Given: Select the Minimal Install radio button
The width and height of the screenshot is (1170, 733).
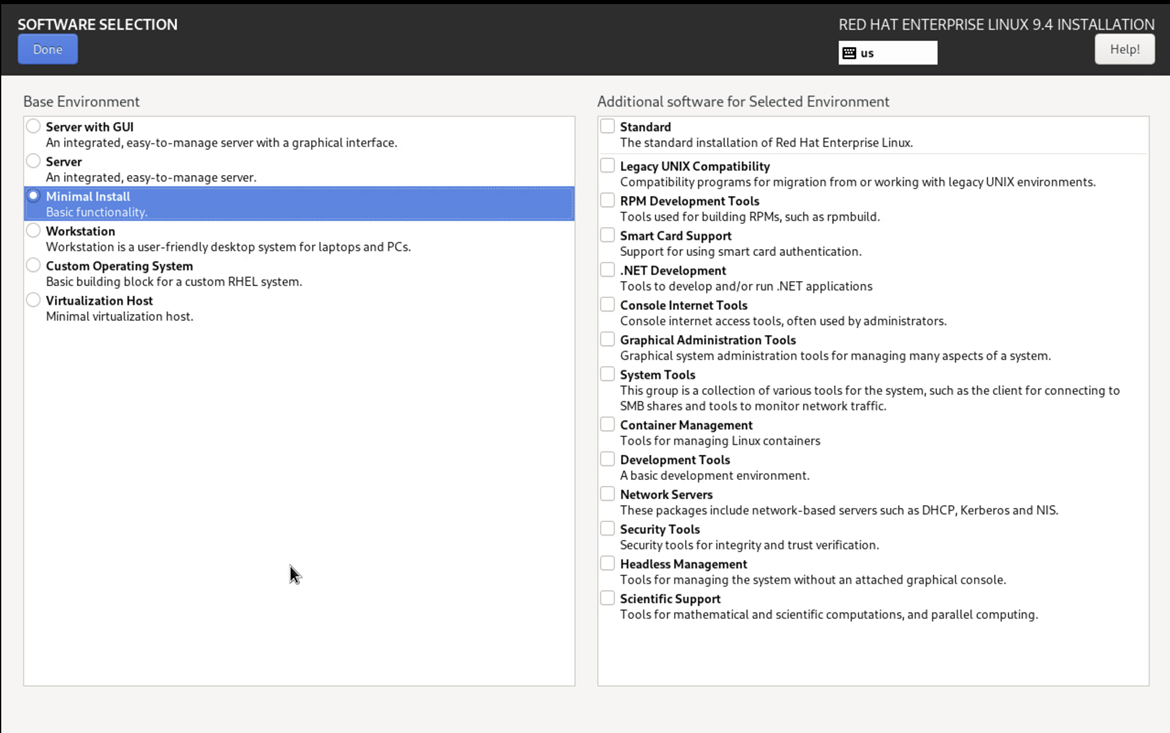Looking at the screenshot, I should pyautogui.click(x=34, y=196).
